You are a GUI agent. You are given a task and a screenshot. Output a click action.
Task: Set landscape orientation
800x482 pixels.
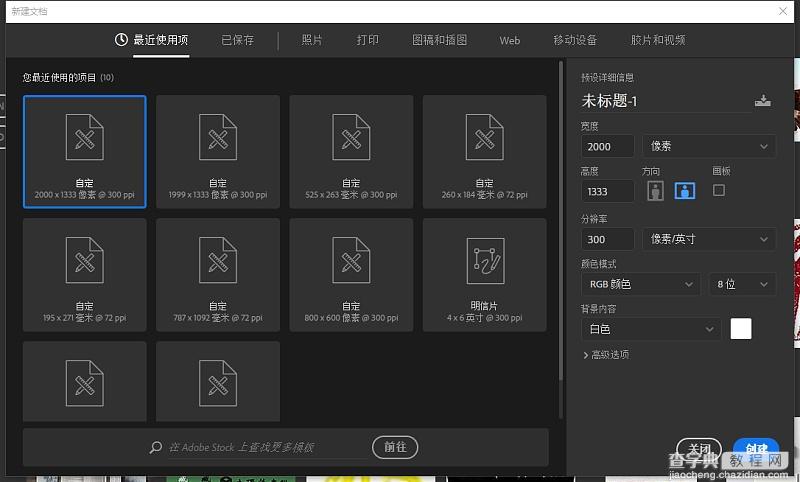pos(685,191)
